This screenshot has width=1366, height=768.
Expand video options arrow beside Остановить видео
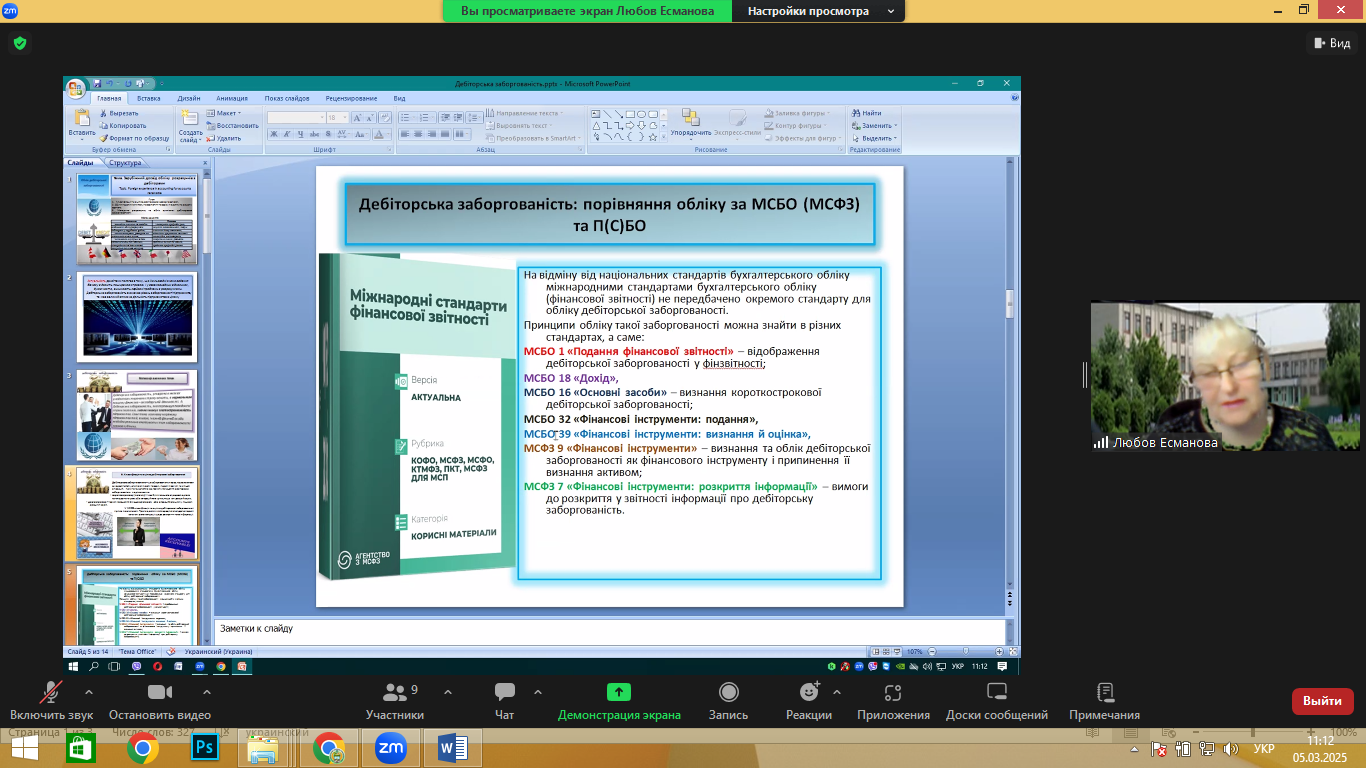[x=207, y=692]
